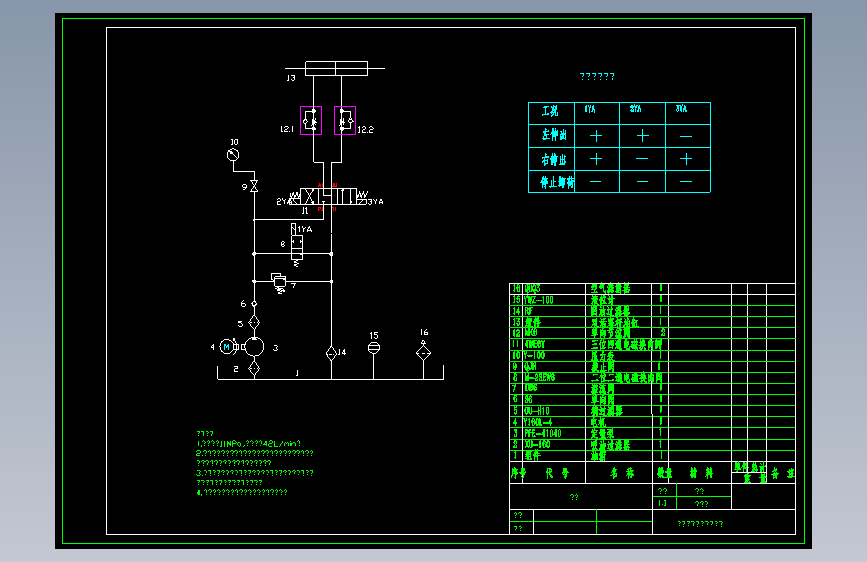This screenshot has width=867, height=562.
Task: Click the 3YA solenoid label beside valve
Action: (x=376, y=202)
